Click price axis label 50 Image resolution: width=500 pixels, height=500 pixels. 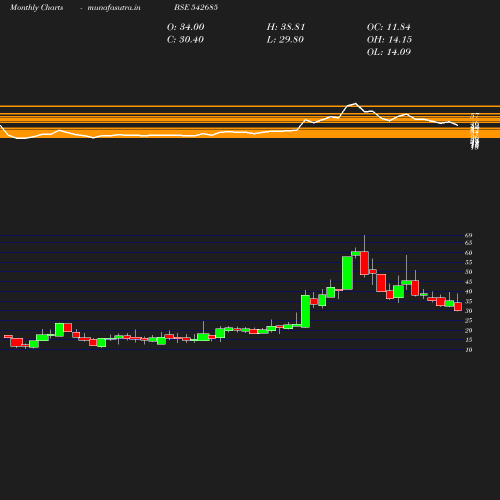pyautogui.click(x=468, y=272)
